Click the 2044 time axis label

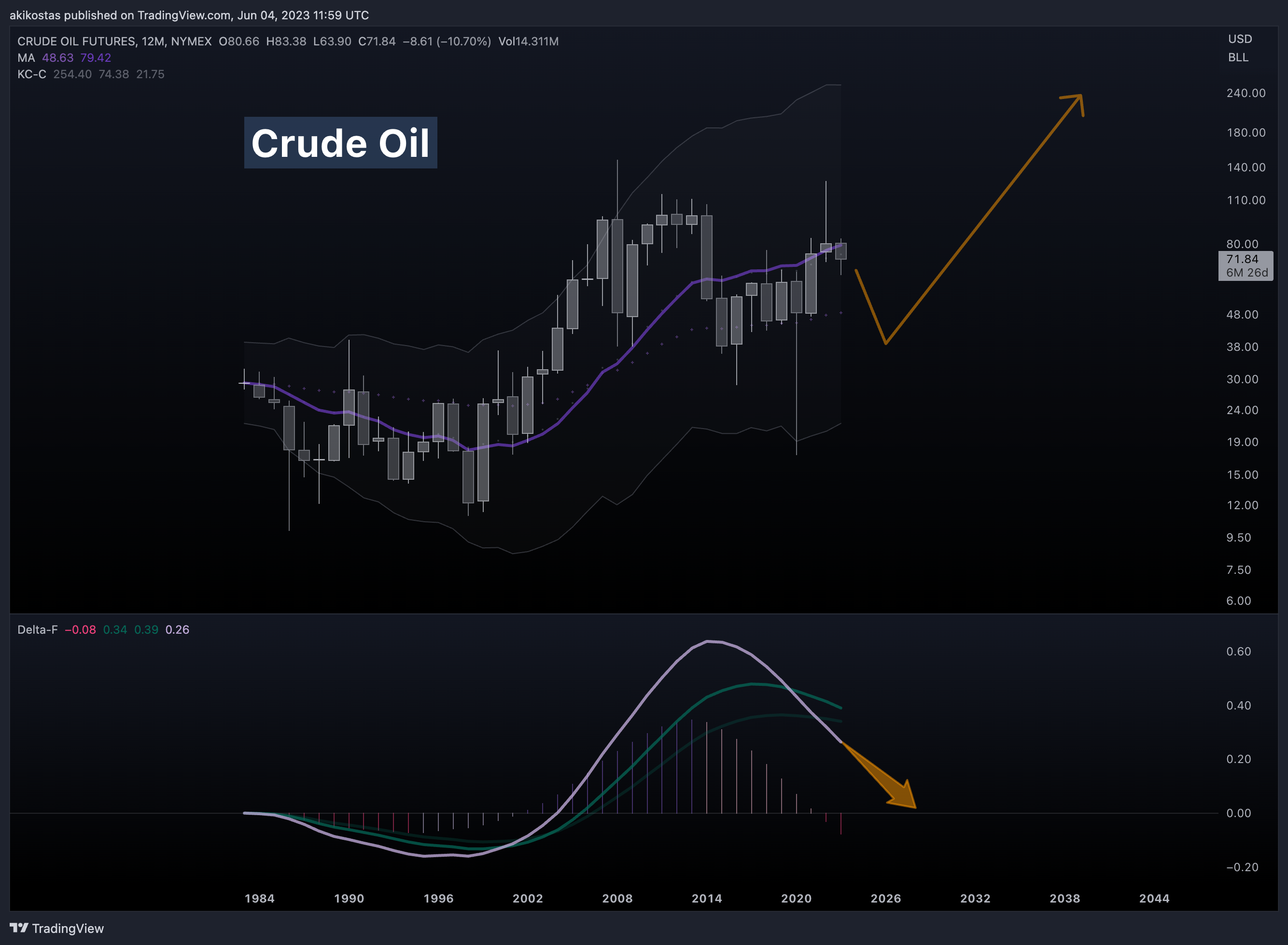(x=1154, y=898)
